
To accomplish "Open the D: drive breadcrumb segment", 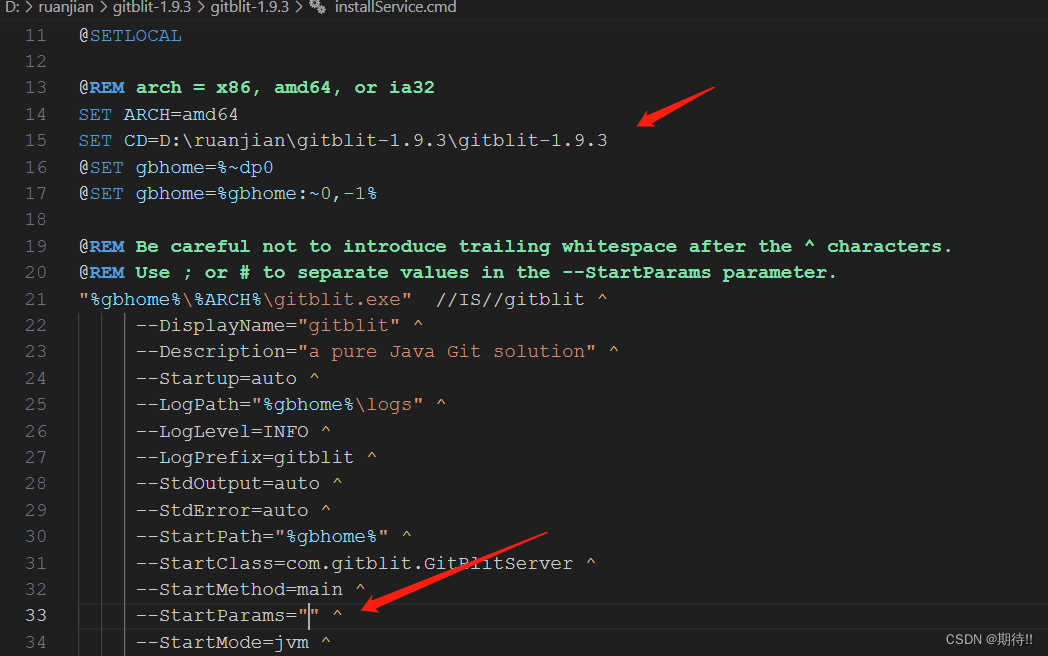I will coord(12,7).
